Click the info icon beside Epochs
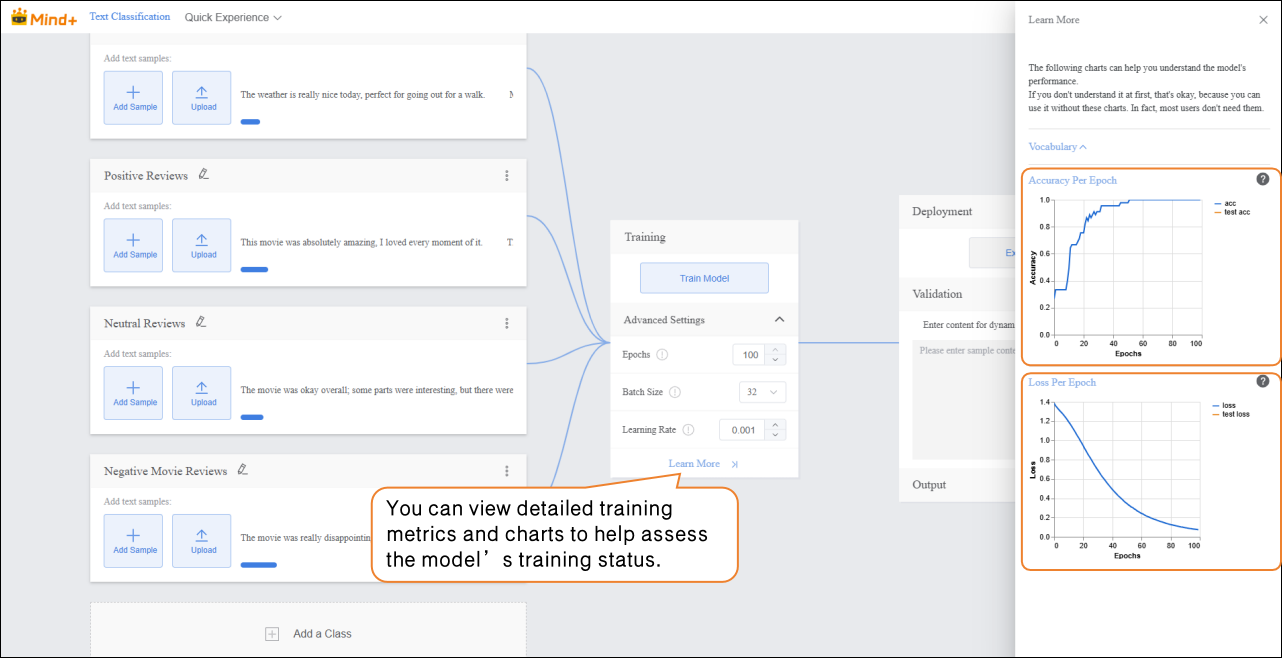The image size is (1282, 658). 662,355
